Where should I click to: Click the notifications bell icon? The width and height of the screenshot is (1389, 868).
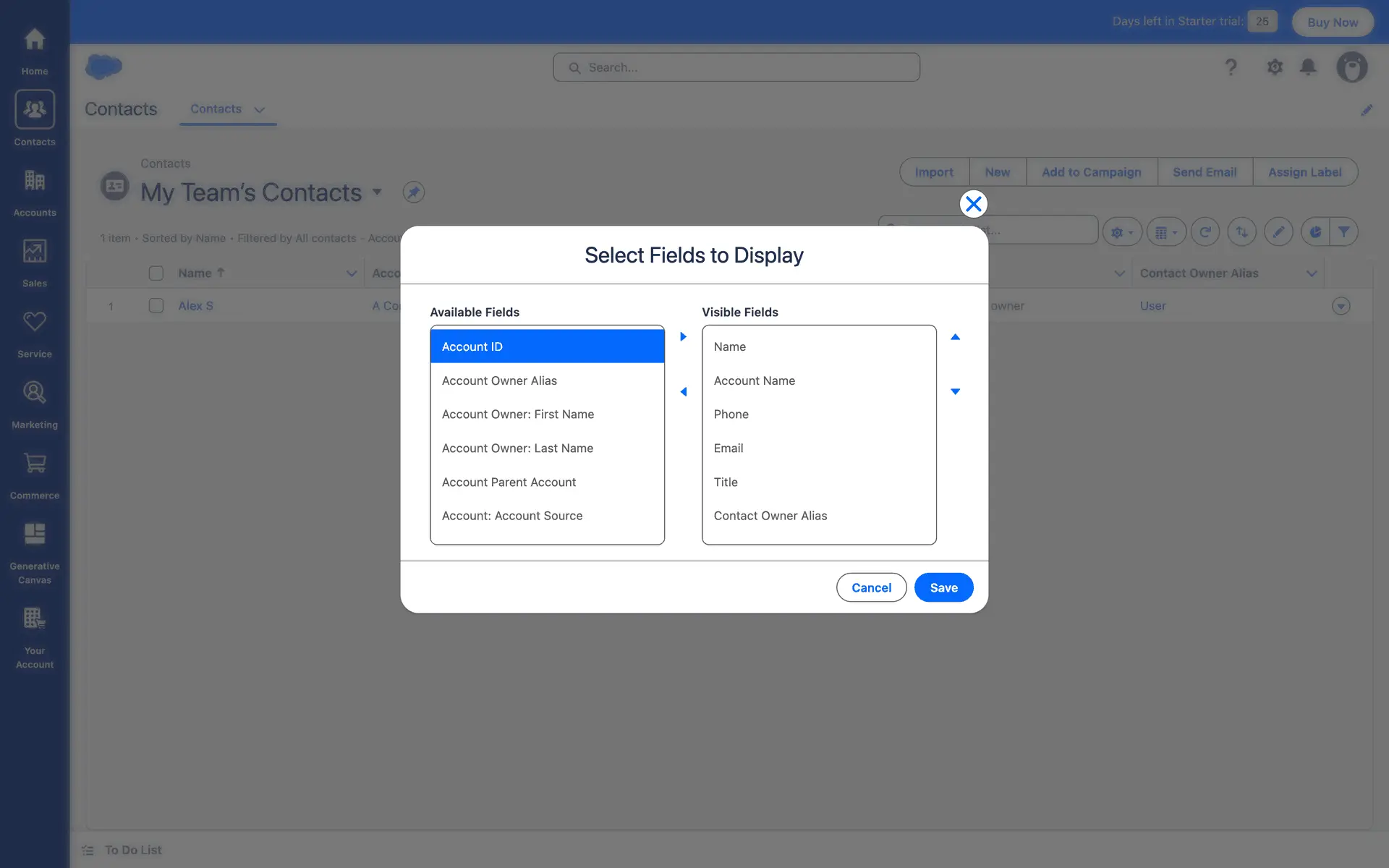click(x=1307, y=67)
